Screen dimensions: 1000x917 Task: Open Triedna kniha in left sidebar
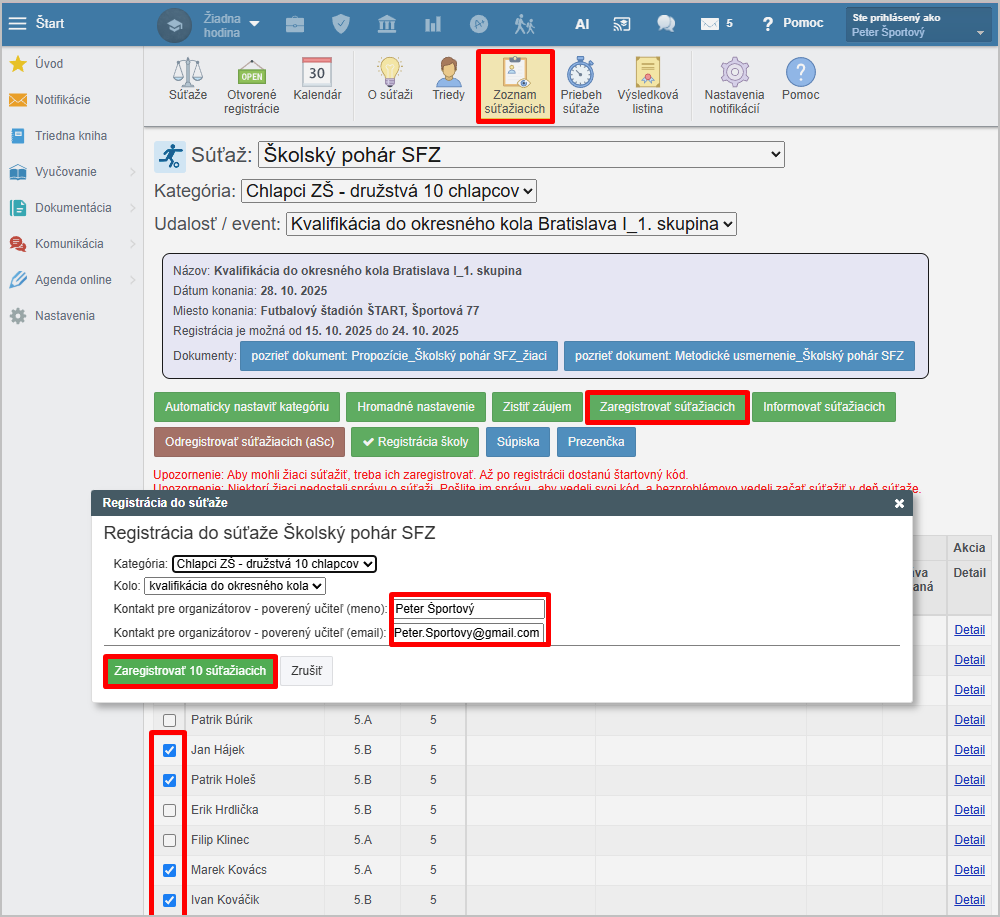pos(70,136)
